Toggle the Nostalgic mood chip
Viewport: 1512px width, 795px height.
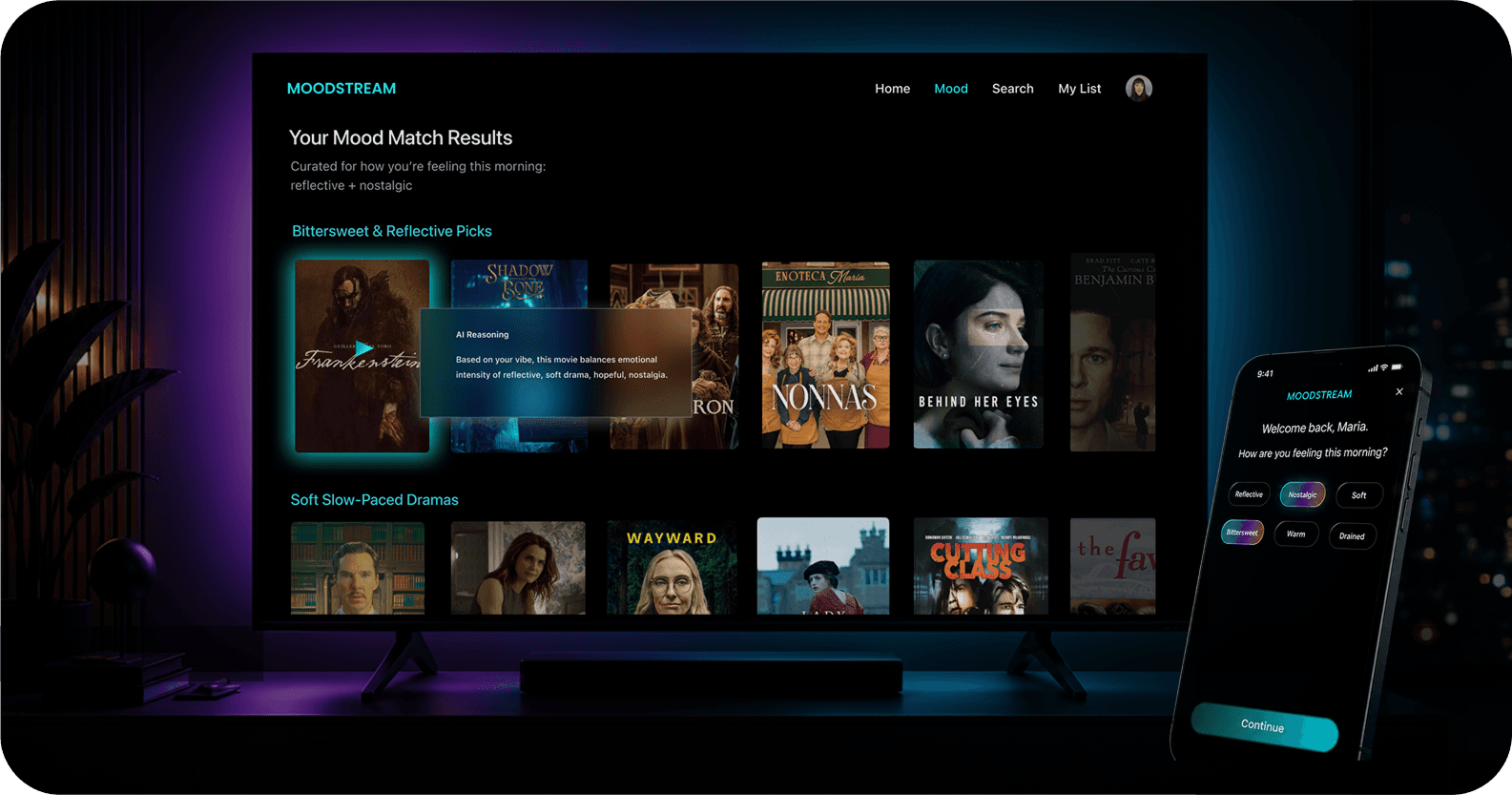[x=1302, y=494]
